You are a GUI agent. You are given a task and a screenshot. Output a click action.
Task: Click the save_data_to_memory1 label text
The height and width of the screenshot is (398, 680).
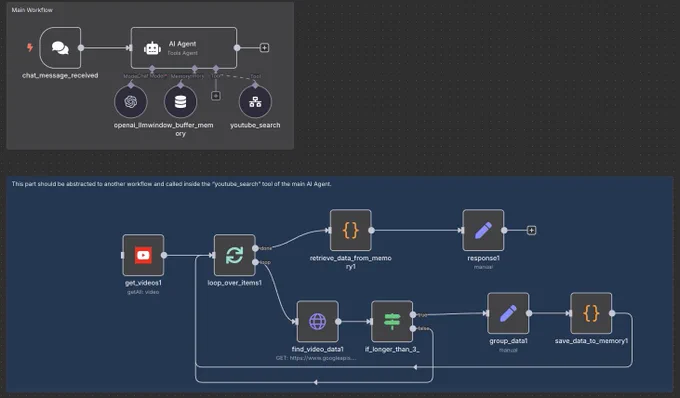[x=591, y=341]
